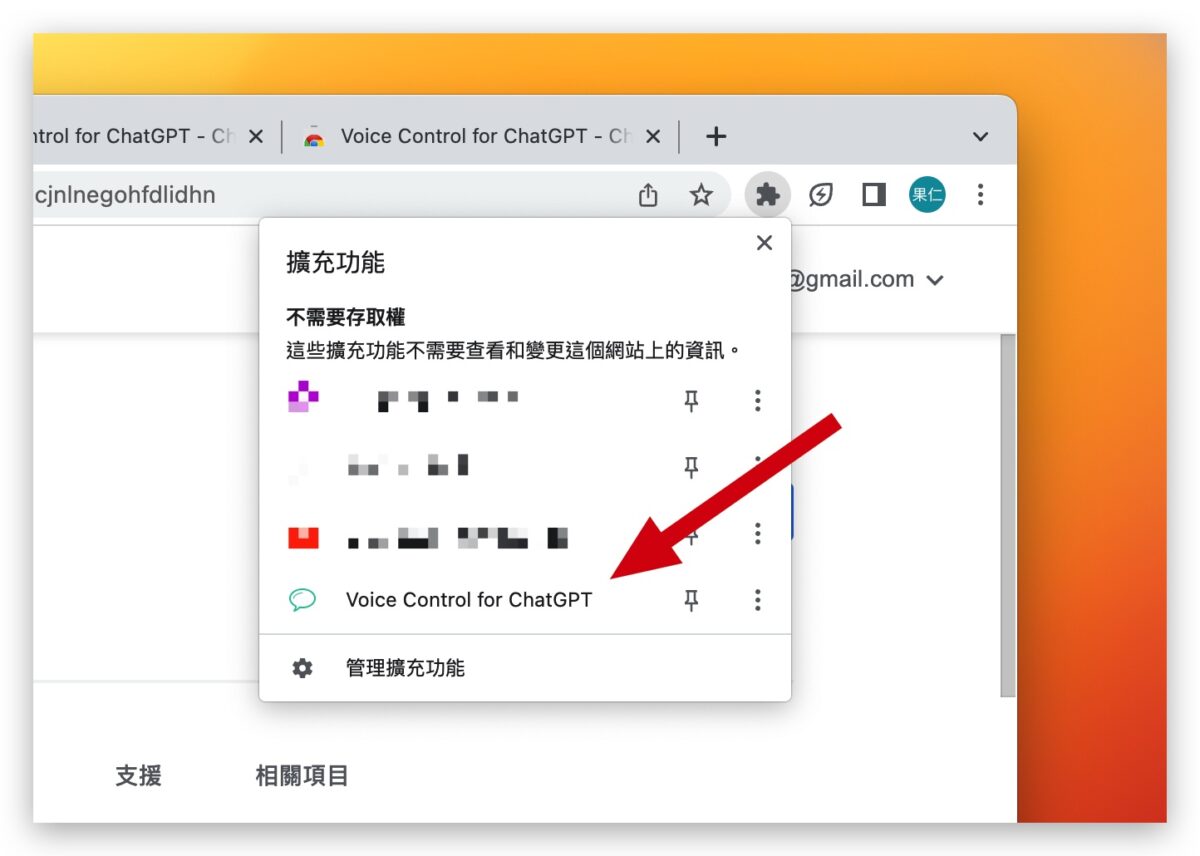
Task: Open Chrome's three-dot main menu
Action: 980,195
